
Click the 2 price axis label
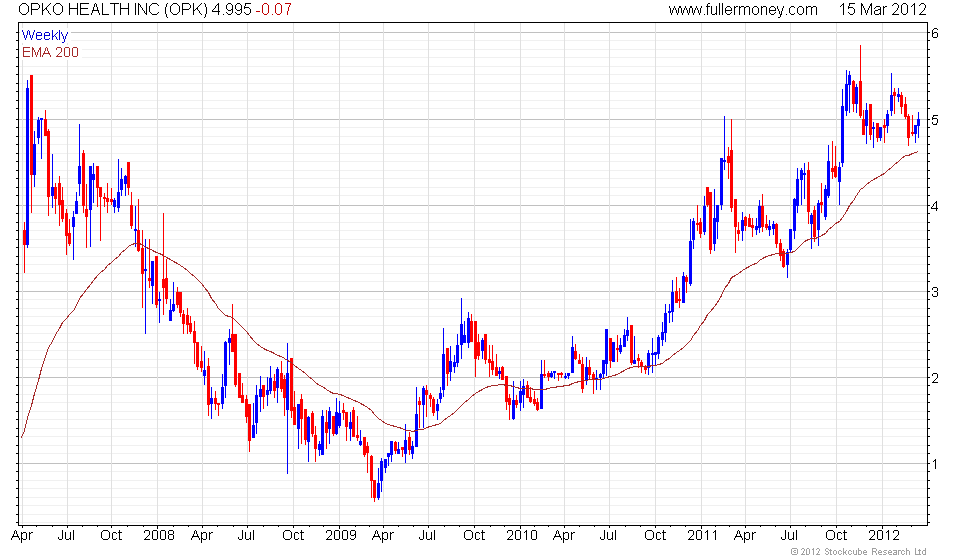pos(935,378)
